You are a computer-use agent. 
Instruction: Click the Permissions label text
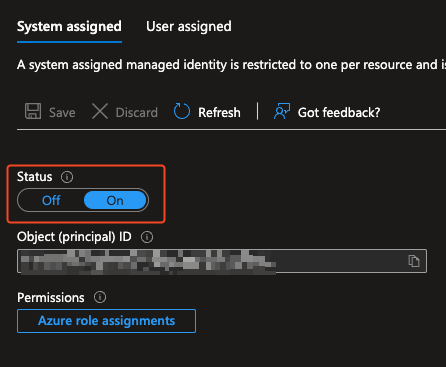coord(51,297)
